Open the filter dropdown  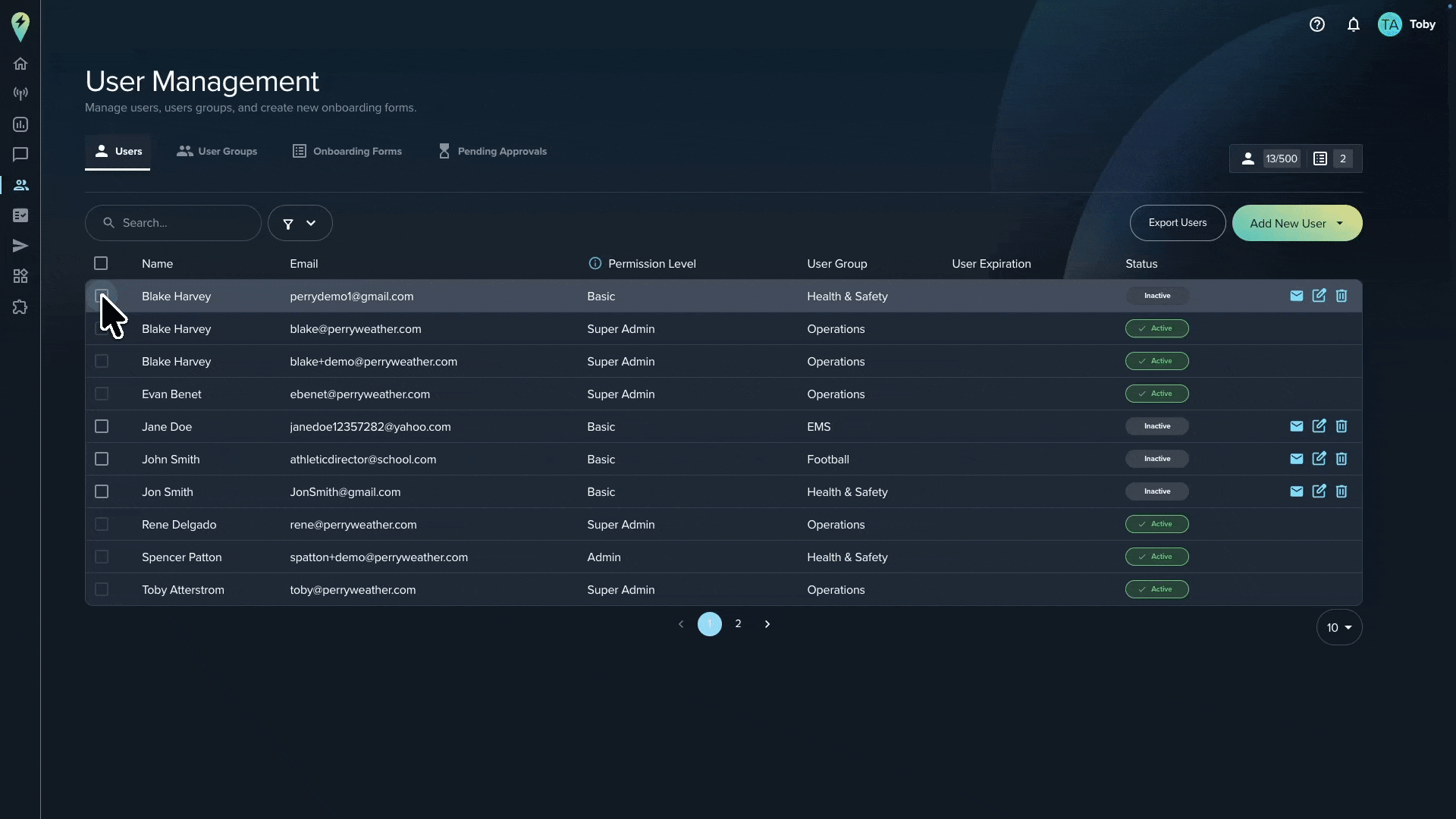click(300, 223)
